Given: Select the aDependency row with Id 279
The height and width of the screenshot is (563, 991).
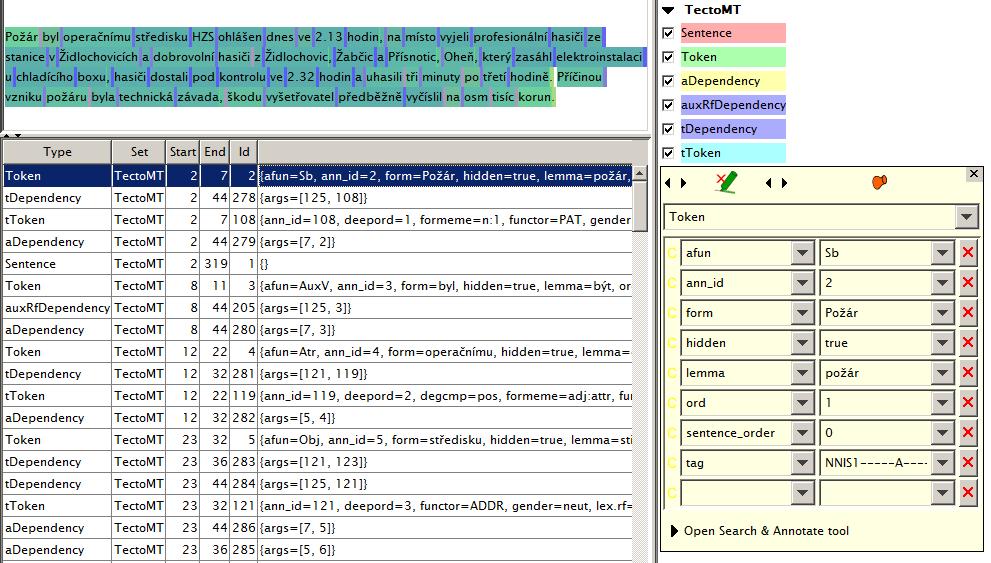Looking at the screenshot, I should point(317,242).
